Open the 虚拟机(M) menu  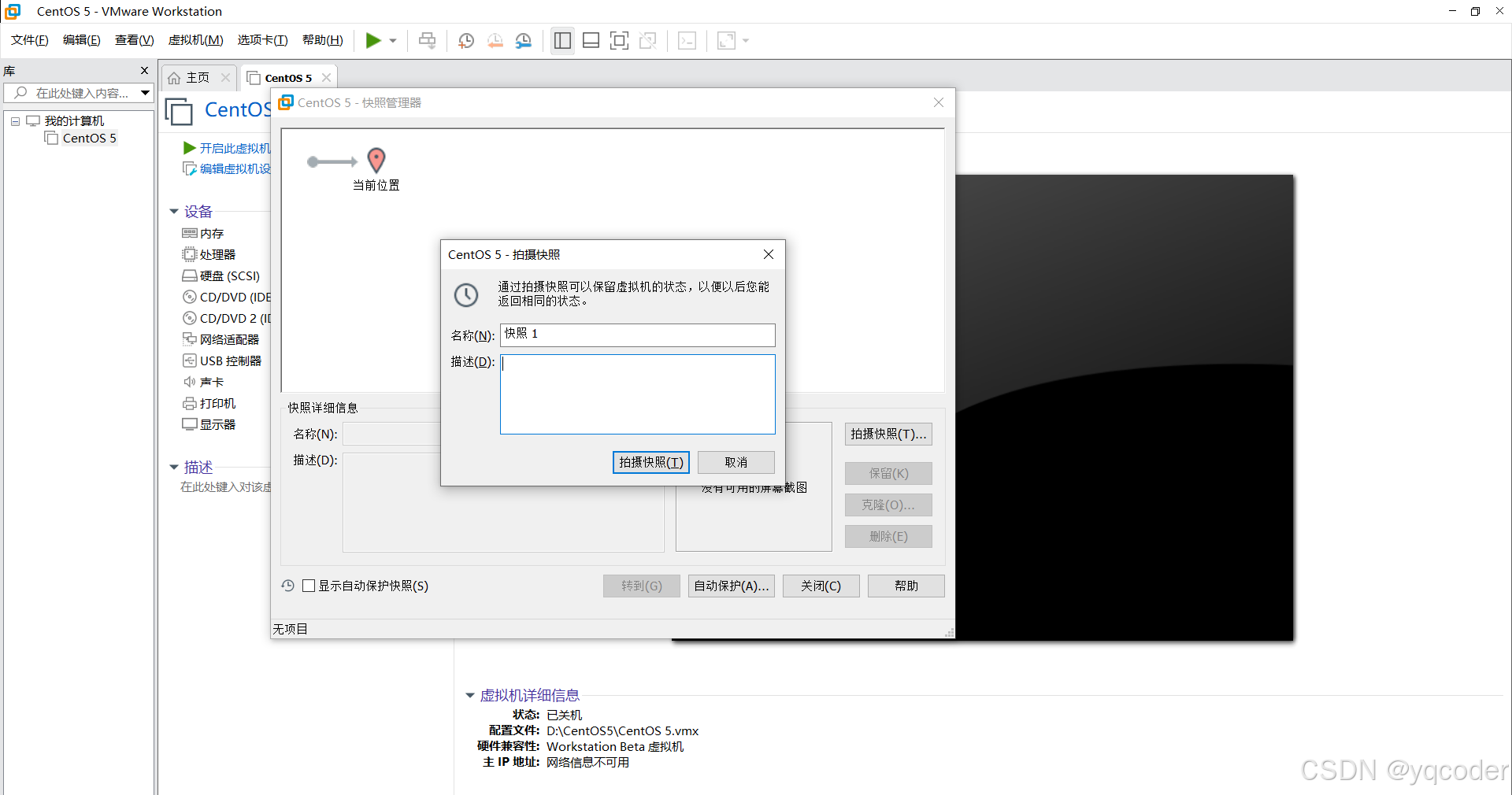point(196,40)
